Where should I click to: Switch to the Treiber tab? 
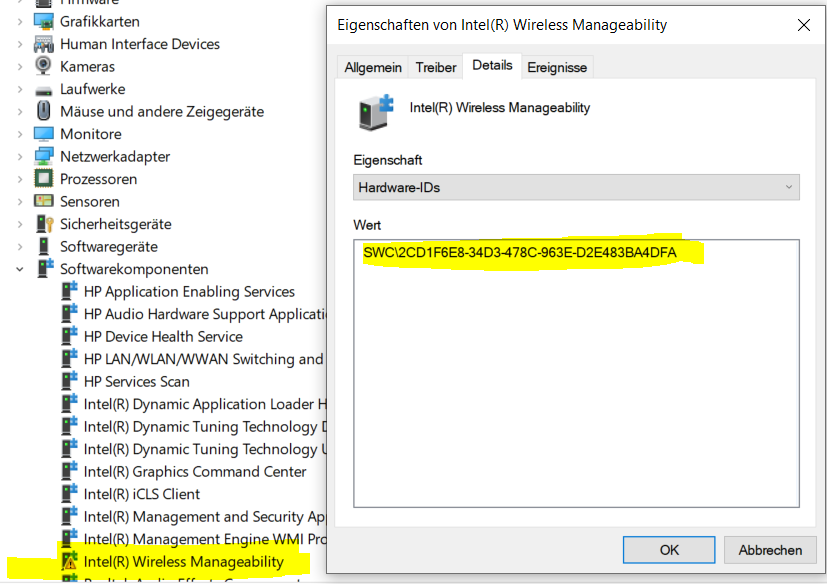436,67
